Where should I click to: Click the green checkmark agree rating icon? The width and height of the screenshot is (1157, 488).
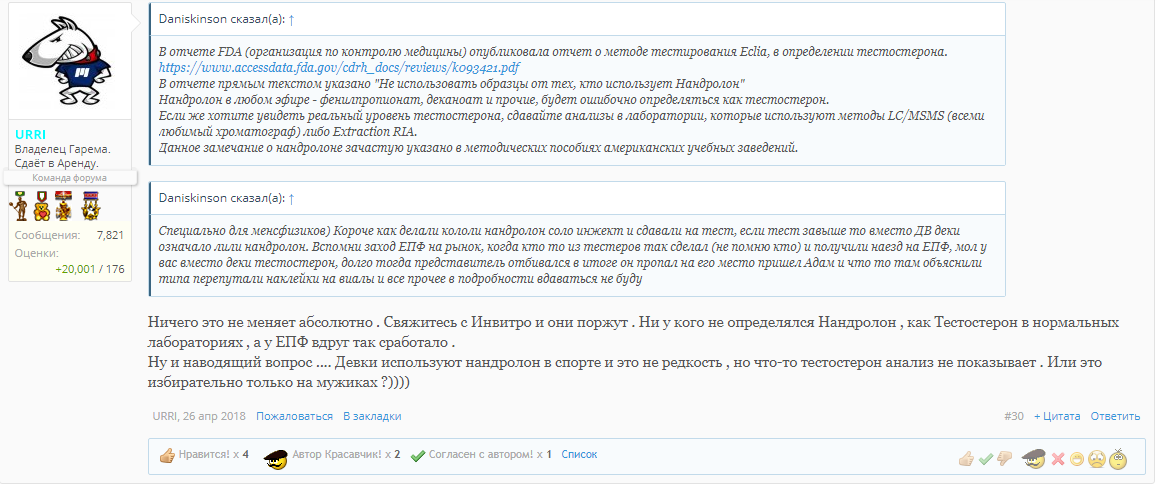(x=986, y=459)
